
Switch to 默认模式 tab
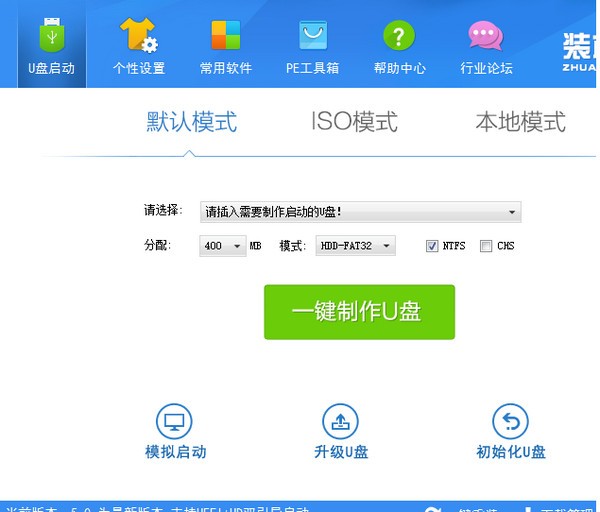(x=192, y=122)
